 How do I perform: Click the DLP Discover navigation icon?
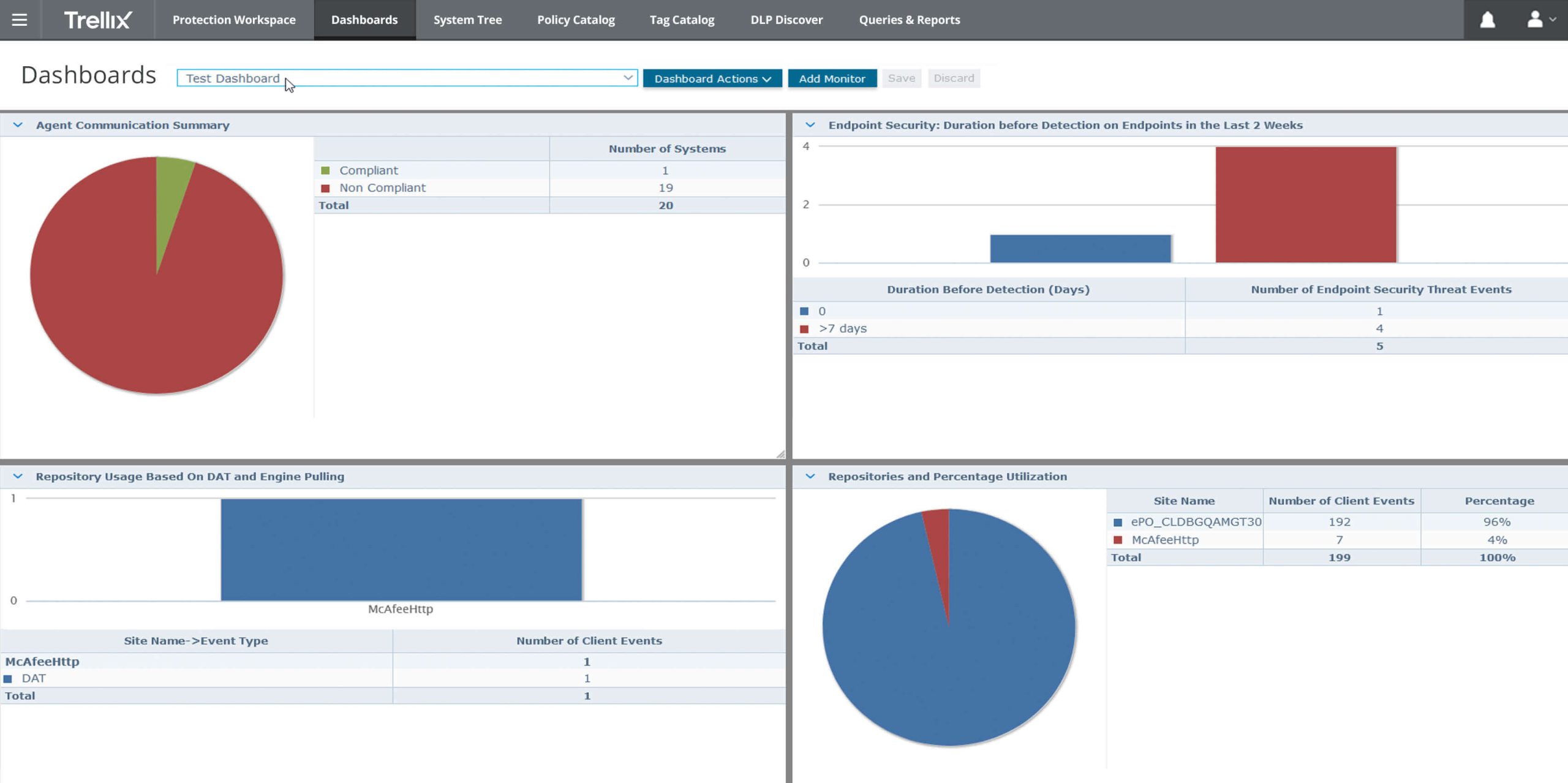787,19
